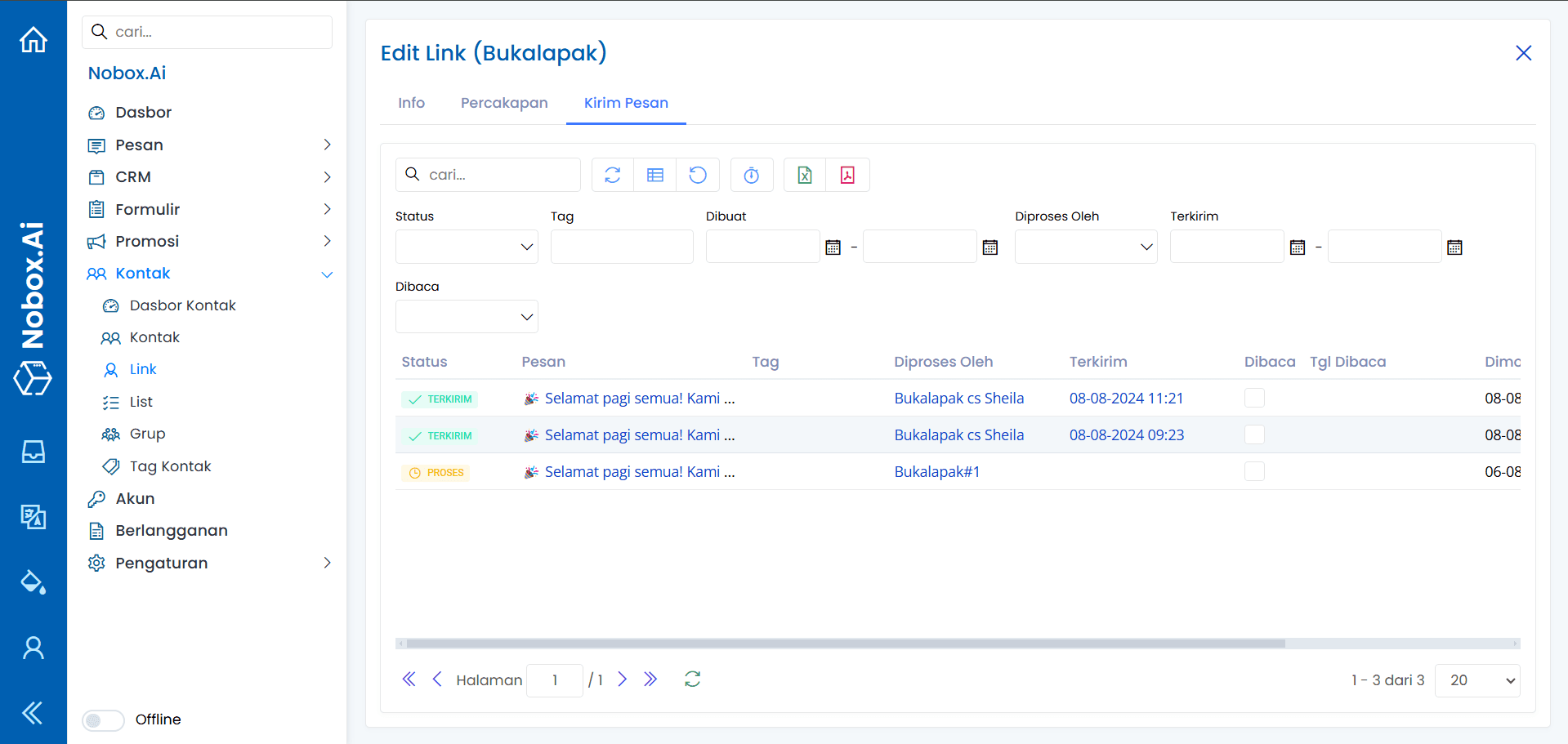This screenshot has width=1568, height=744.
Task: Open Bukalapak cs Sheila link
Action: click(x=958, y=398)
